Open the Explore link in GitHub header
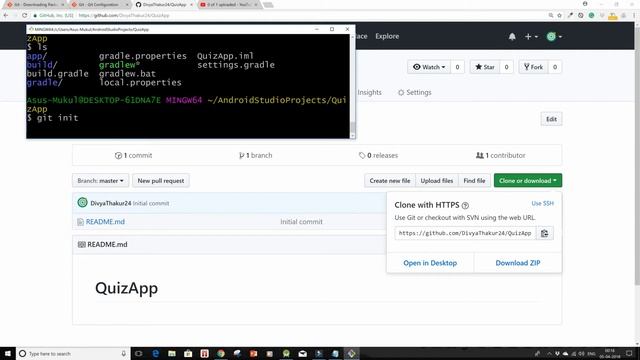640x360 pixels. tap(387, 36)
